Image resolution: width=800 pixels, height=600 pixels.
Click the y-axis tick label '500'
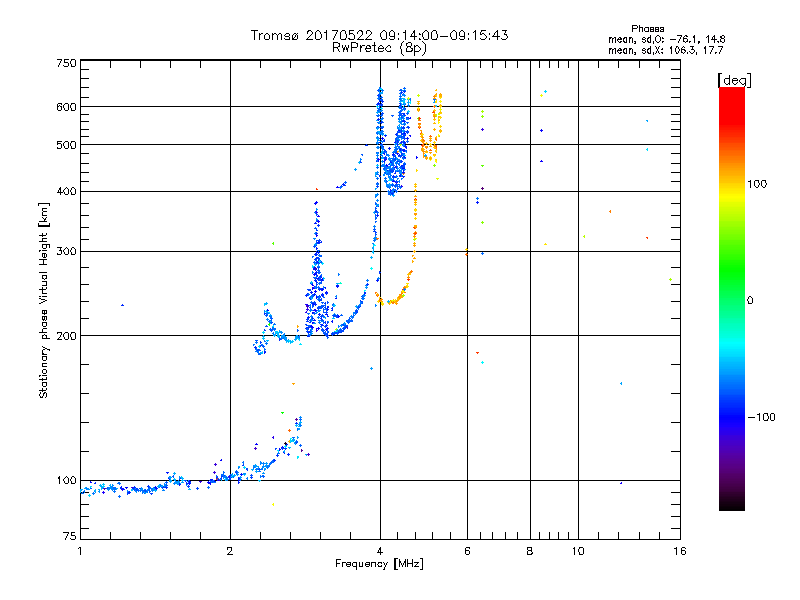point(67,145)
